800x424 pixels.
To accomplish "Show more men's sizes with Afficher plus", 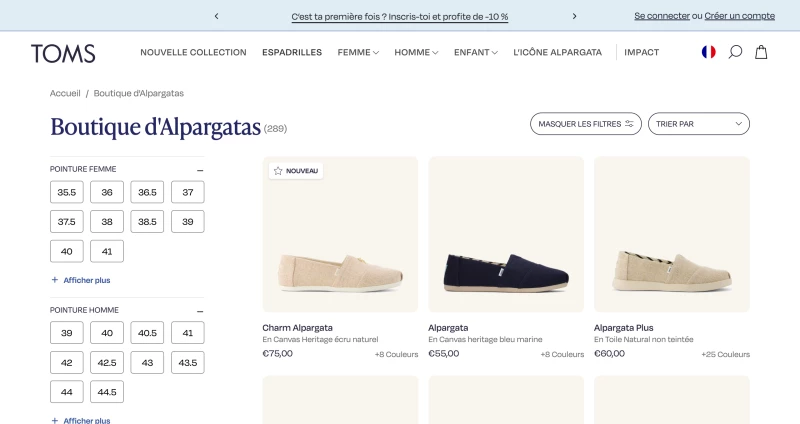I will [81, 420].
